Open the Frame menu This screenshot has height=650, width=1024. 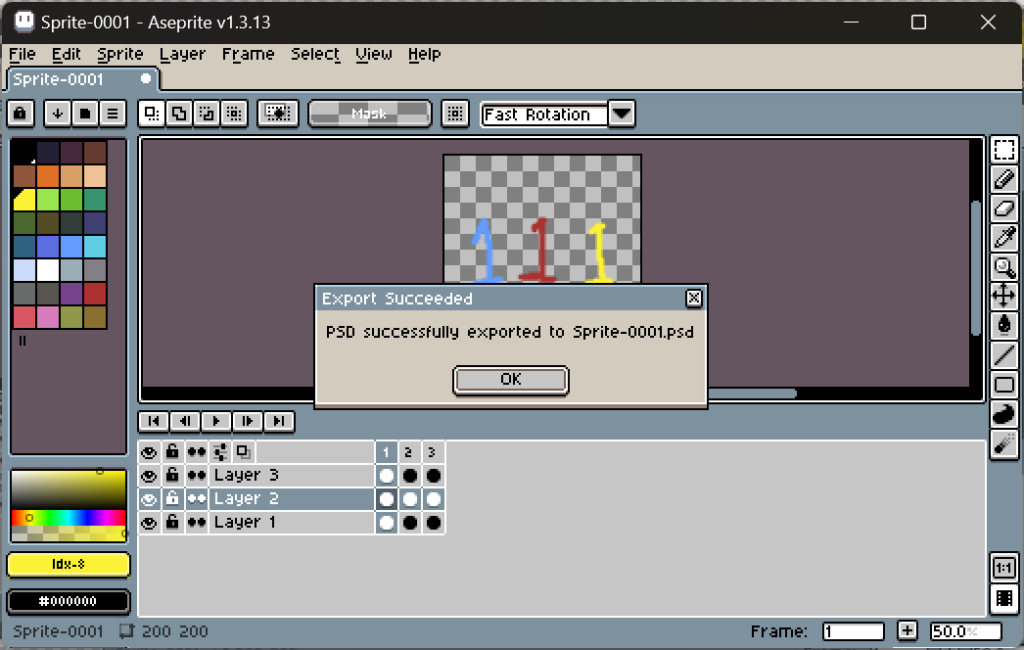pos(248,54)
